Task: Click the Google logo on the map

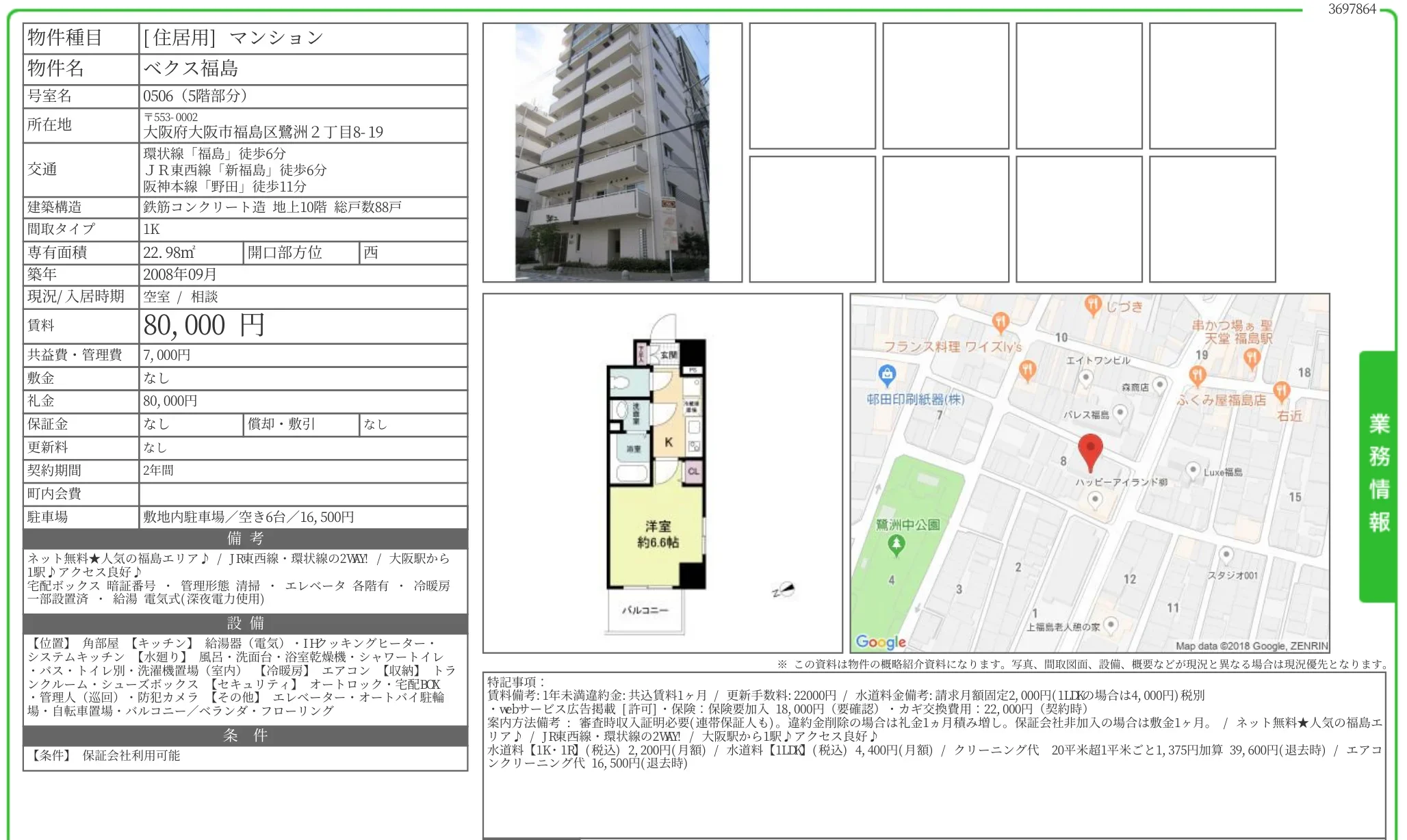Action: click(x=880, y=642)
